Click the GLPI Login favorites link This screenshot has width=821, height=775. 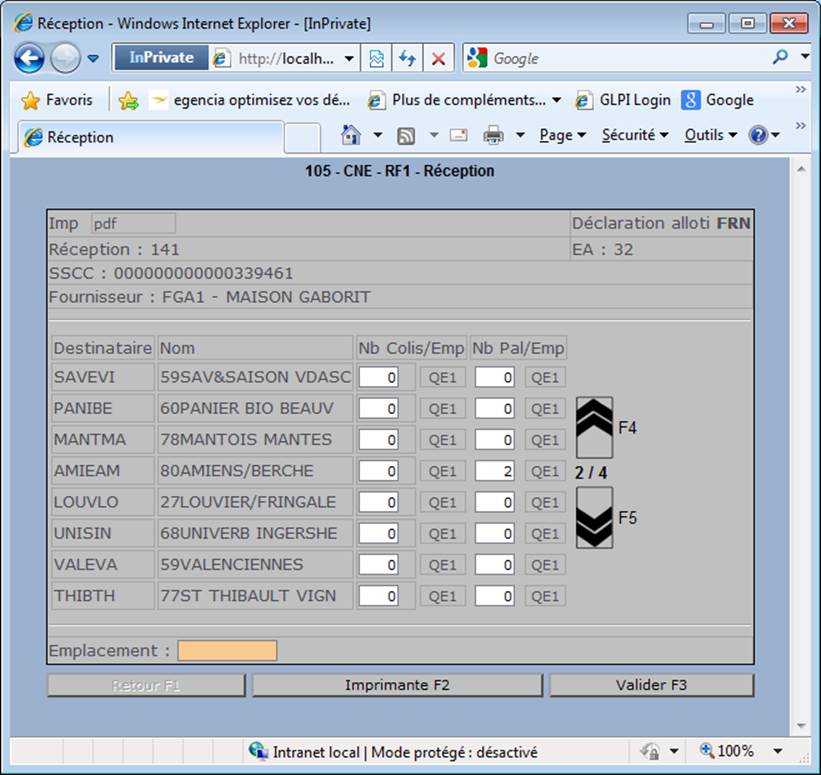click(623, 100)
